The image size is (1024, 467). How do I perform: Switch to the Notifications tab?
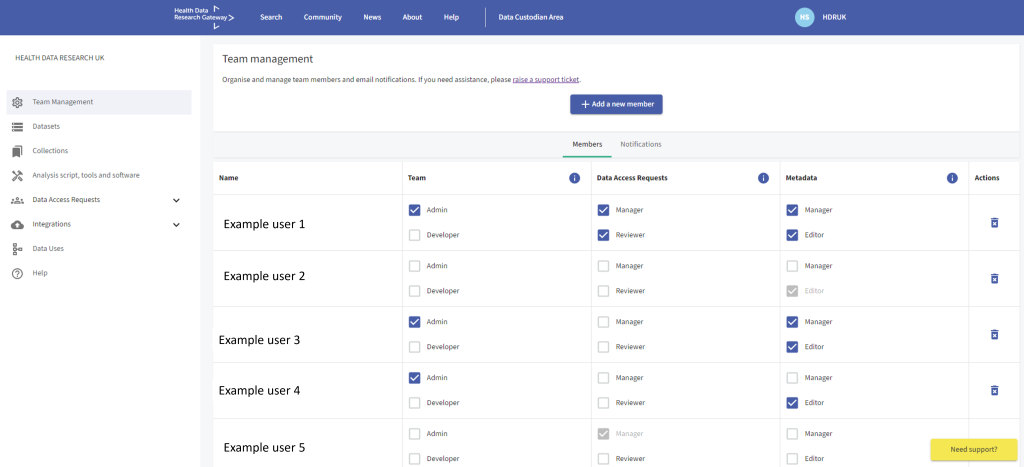[641, 144]
